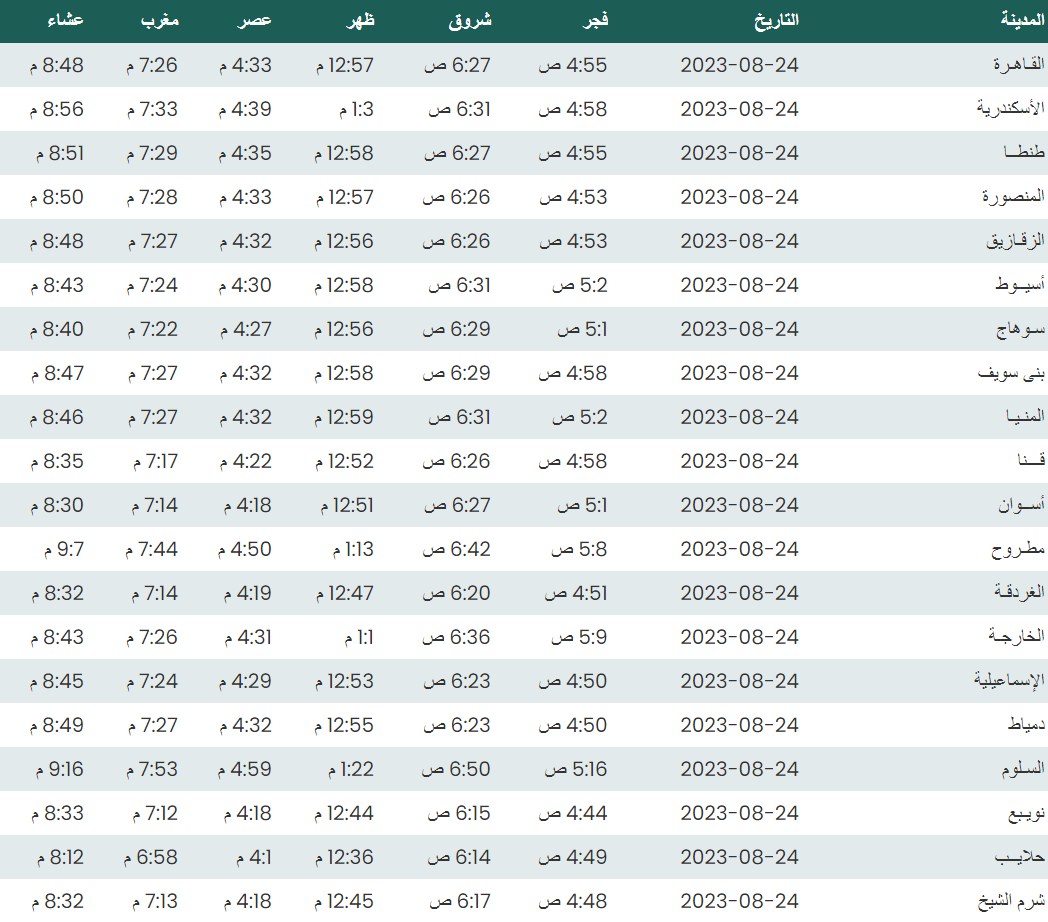Click الغردقة's فجر time 4:51 ص
The image size is (1048, 922).
(575, 593)
